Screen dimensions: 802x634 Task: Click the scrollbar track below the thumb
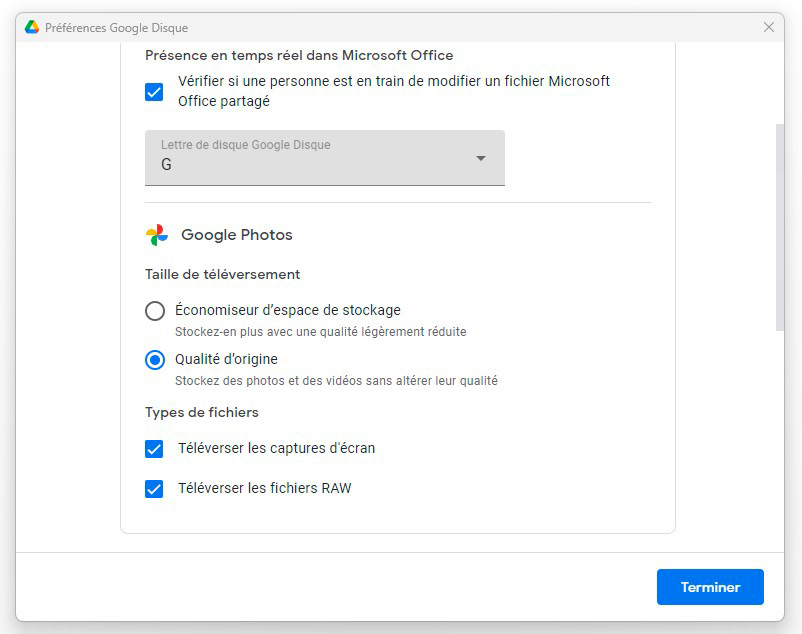click(x=779, y=440)
